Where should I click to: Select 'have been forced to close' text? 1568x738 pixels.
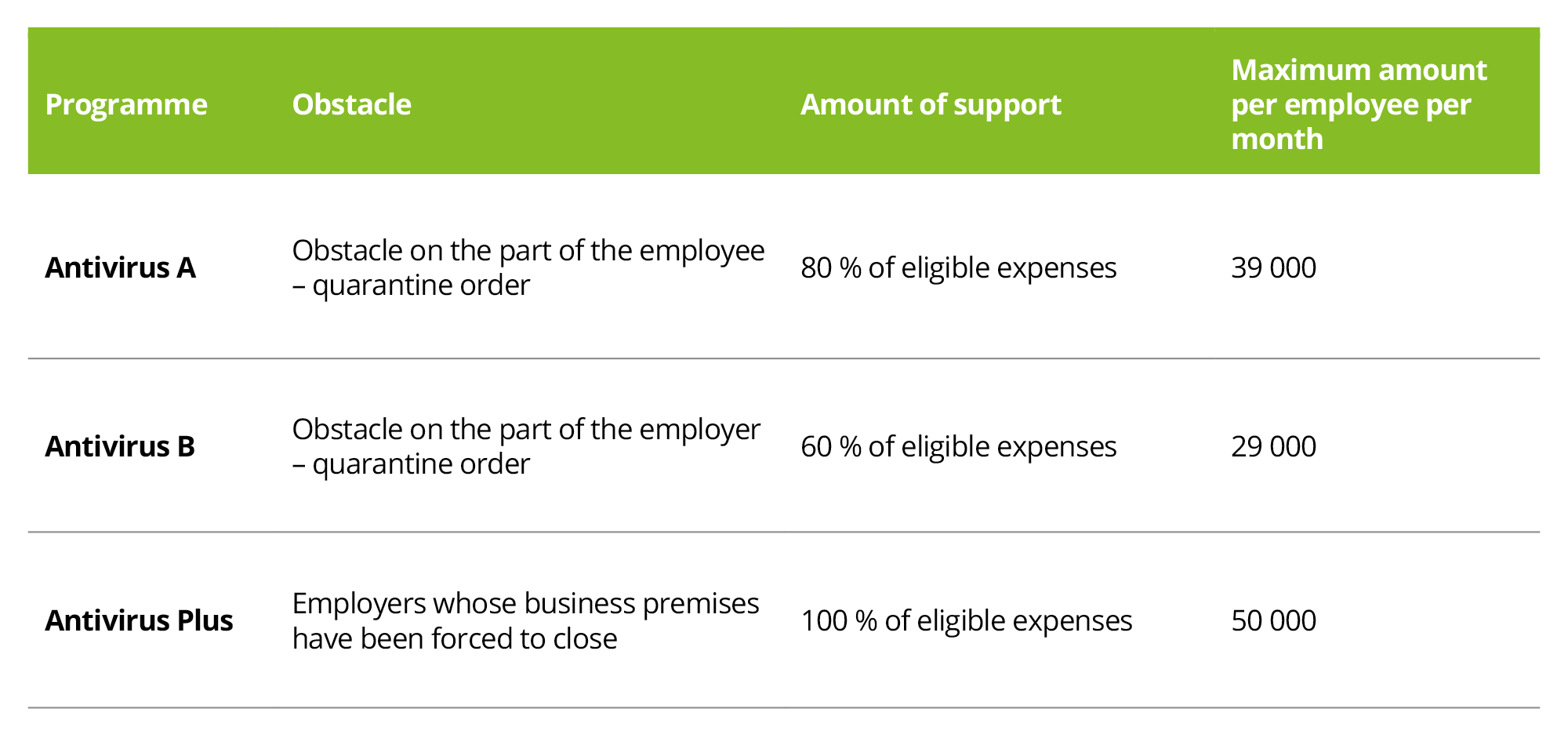[455, 639]
